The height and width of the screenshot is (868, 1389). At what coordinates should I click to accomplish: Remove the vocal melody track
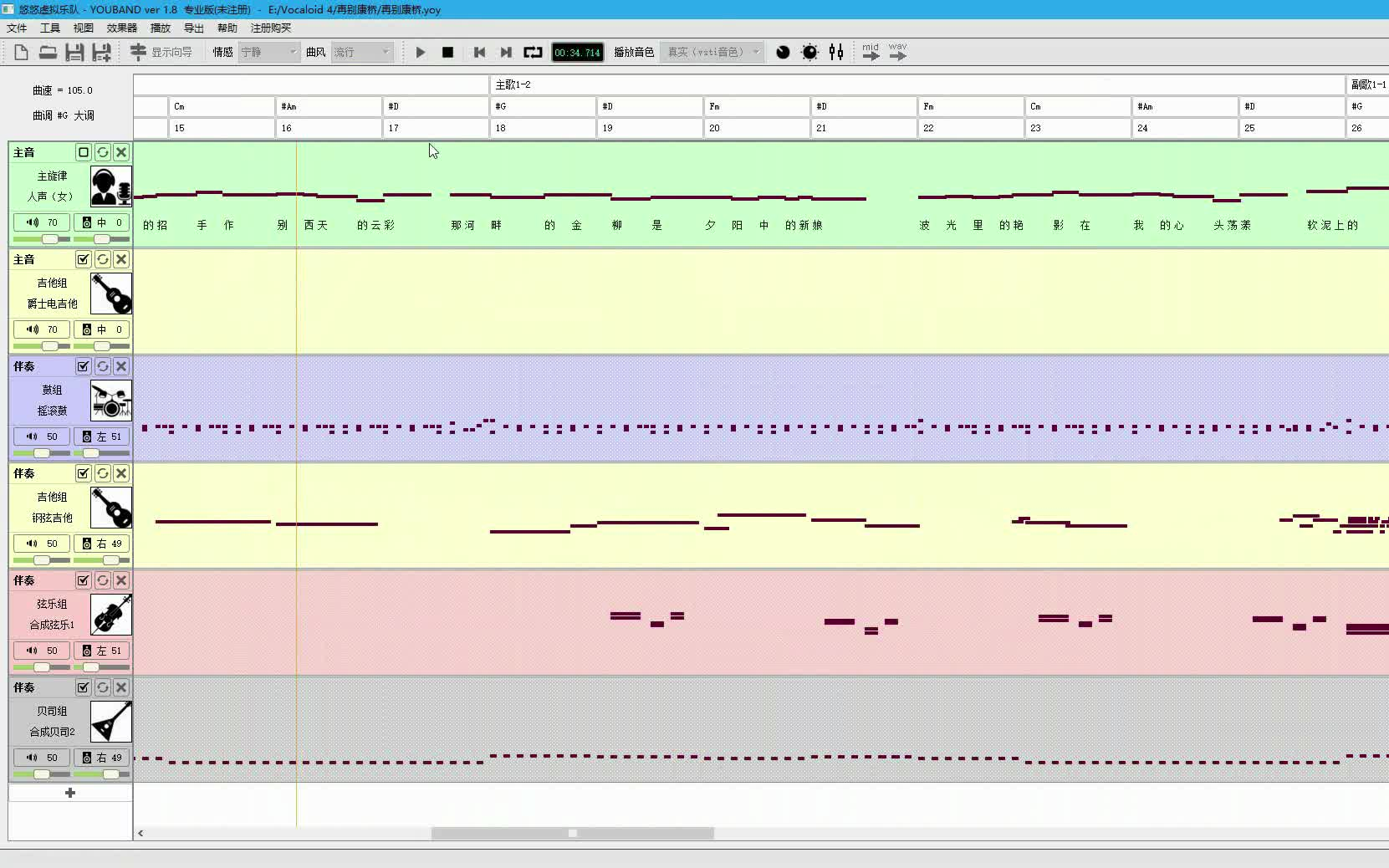[x=121, y=152]
